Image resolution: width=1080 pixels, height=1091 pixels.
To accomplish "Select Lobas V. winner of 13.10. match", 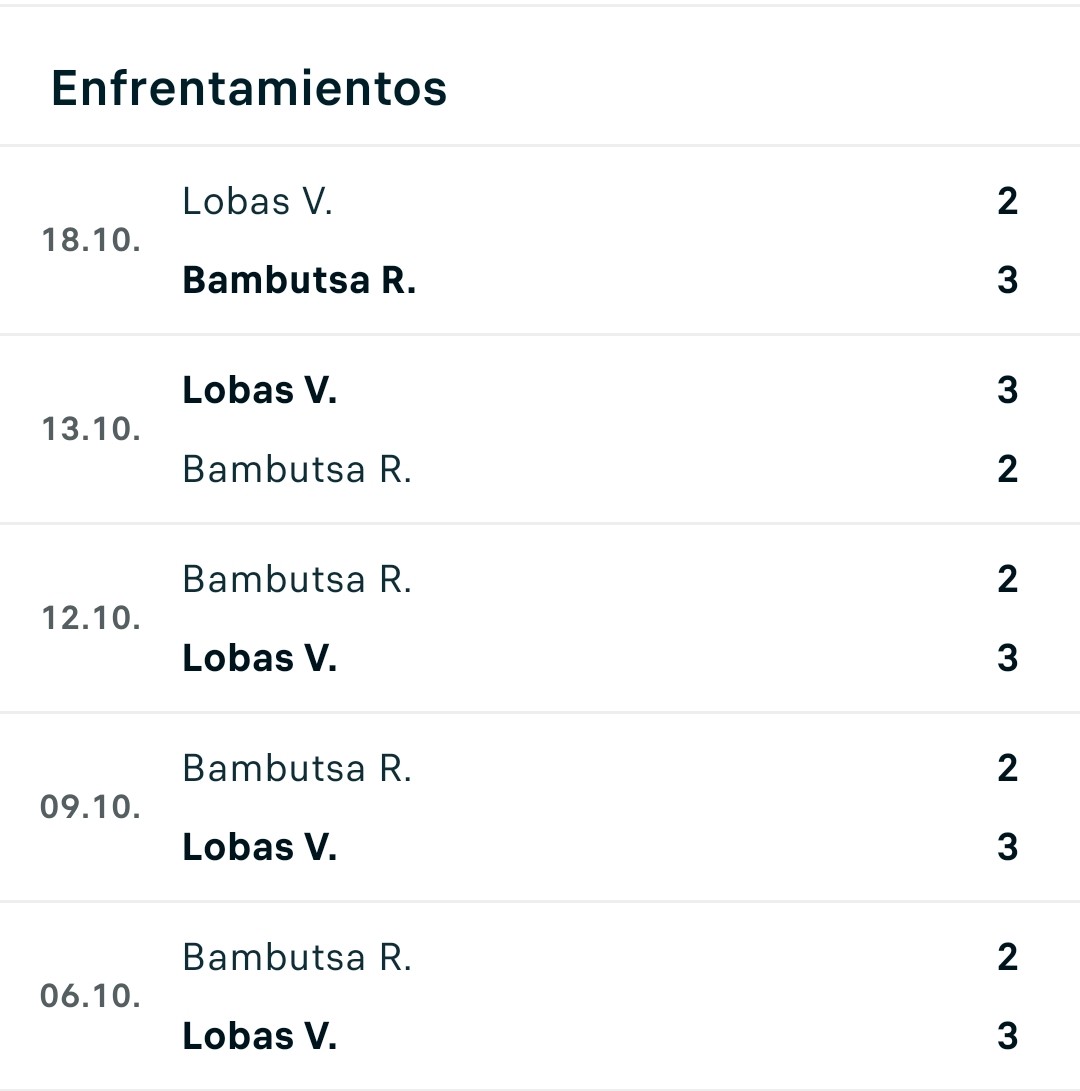I will [x=260, y=390].
